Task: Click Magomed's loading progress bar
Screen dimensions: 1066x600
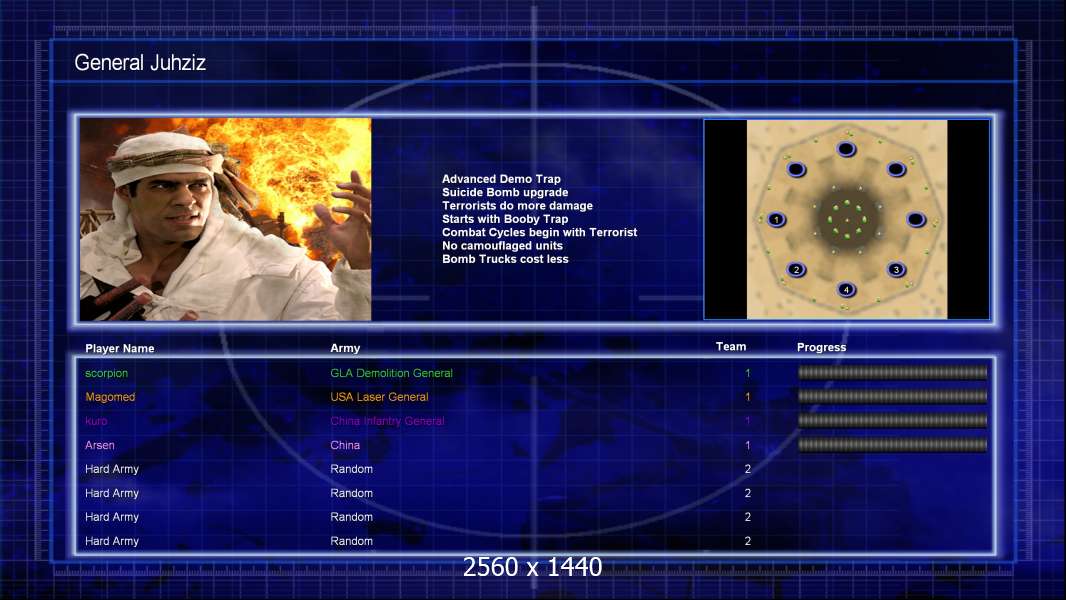Action: [x=892, y=397]
